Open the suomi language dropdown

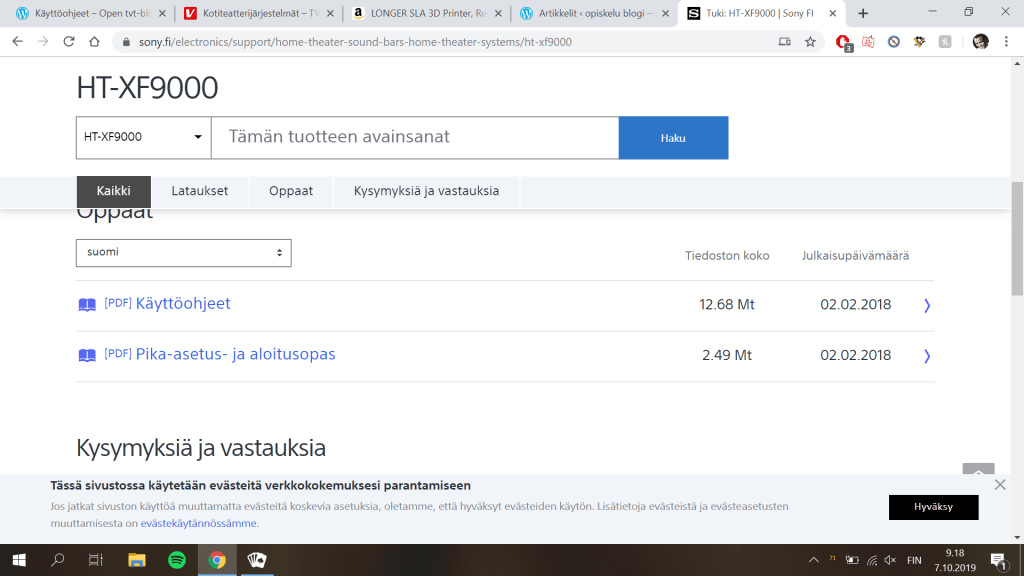click(x=183, y=253)
